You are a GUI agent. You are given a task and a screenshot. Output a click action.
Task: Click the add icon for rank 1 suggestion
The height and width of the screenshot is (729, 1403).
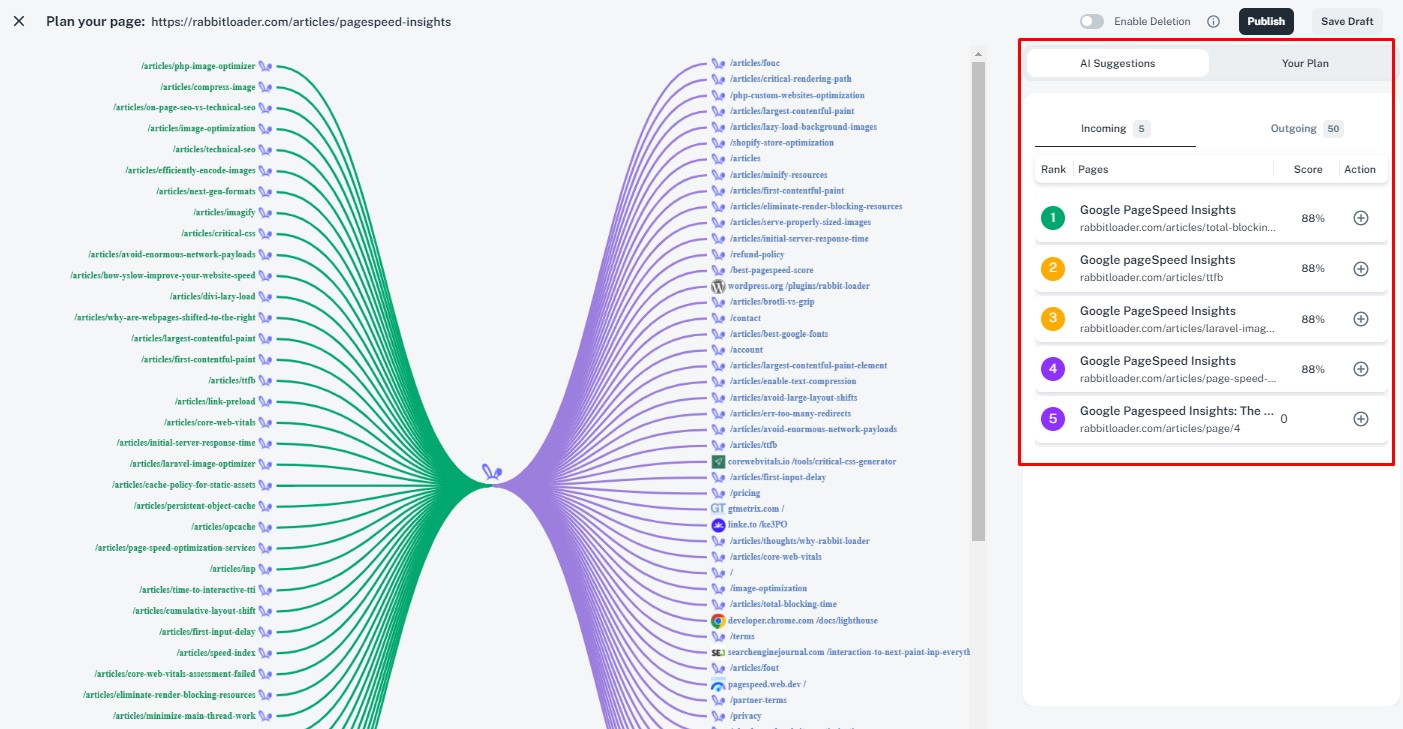pyautogui.click(x=1360, y=218)
